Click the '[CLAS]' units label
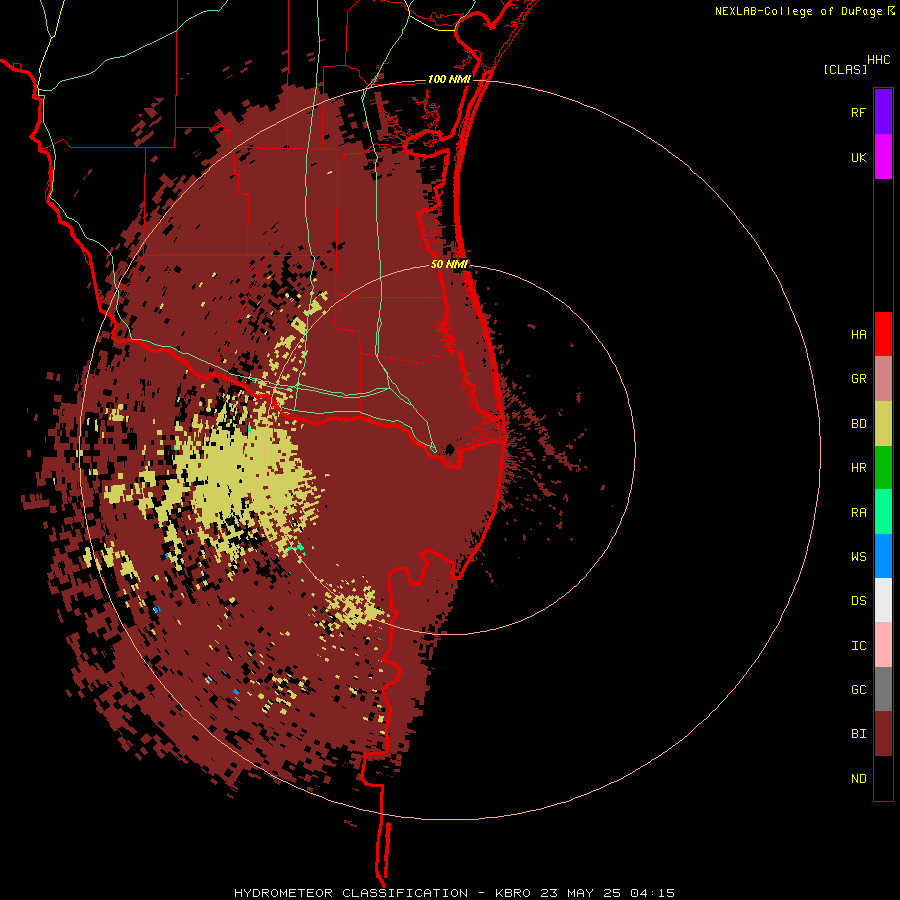The image size is (900, 900). coord(845,69)
